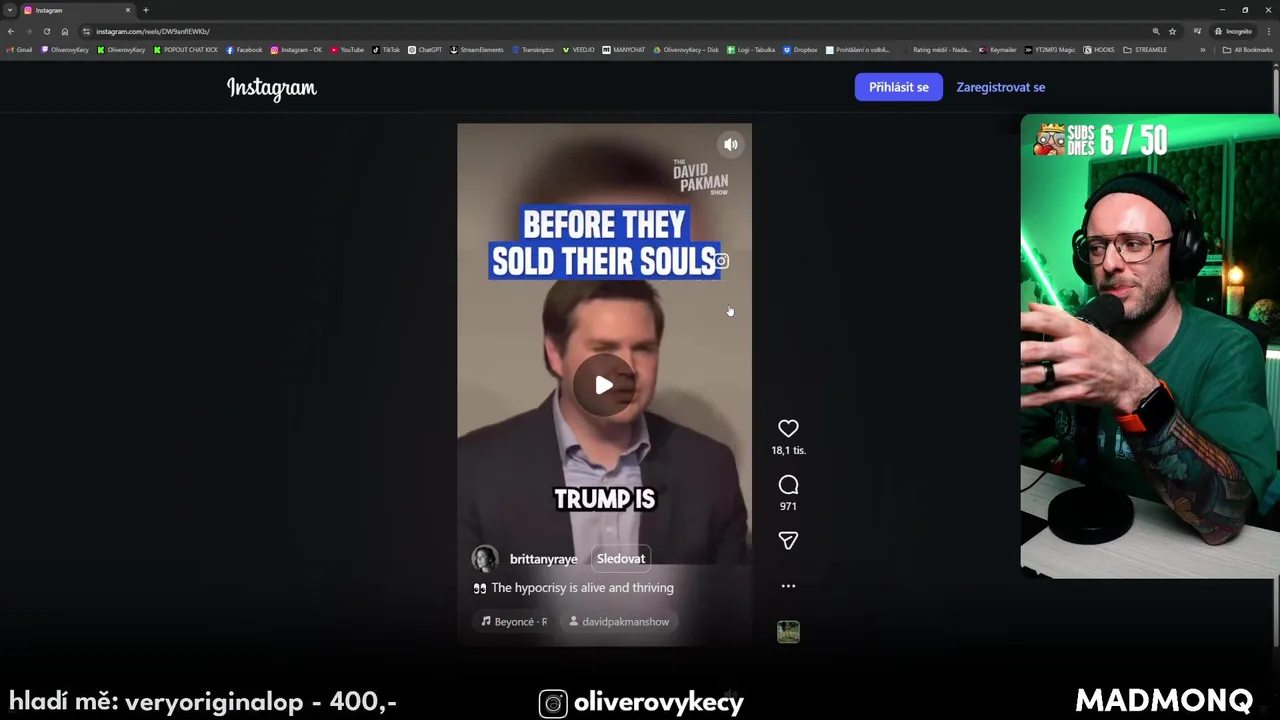Like the reel with the heart icon

click(x=788, y=428)
